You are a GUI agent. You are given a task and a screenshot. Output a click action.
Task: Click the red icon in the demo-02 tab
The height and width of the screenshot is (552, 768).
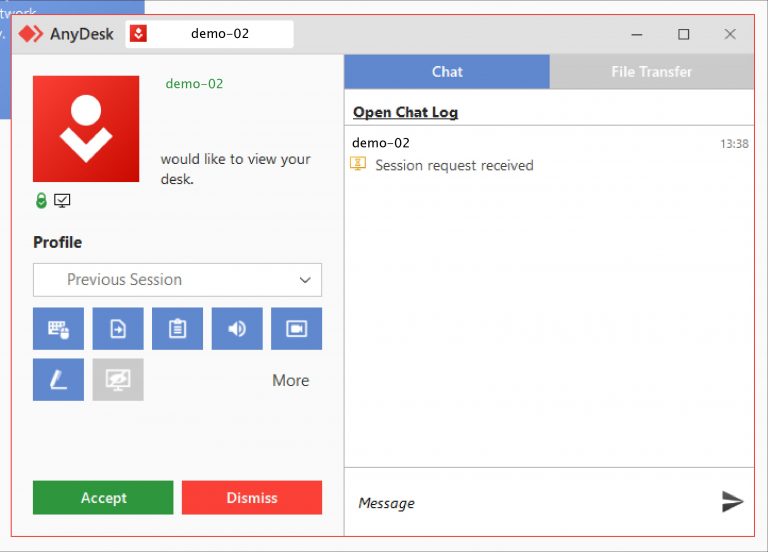tap(139, 34)
